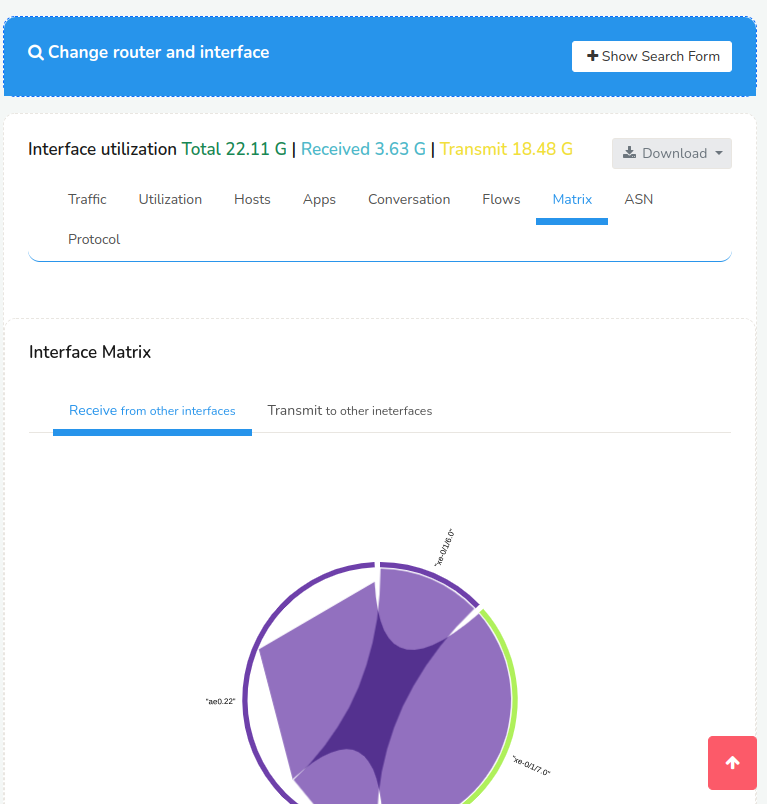Screen dimensions: 767x804
Task: Go to the Apps tab
Action: (x=319, y=199)
